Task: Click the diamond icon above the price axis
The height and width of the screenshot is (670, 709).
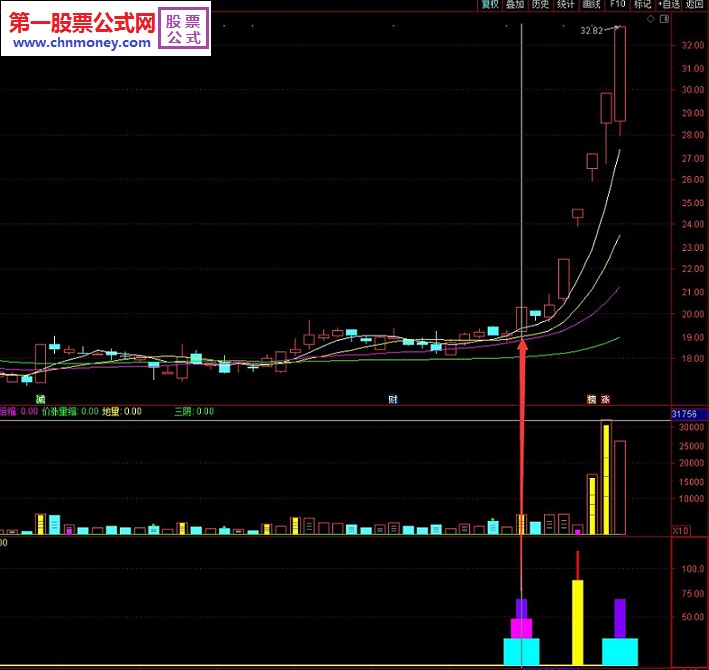Action: pos(651,19)
